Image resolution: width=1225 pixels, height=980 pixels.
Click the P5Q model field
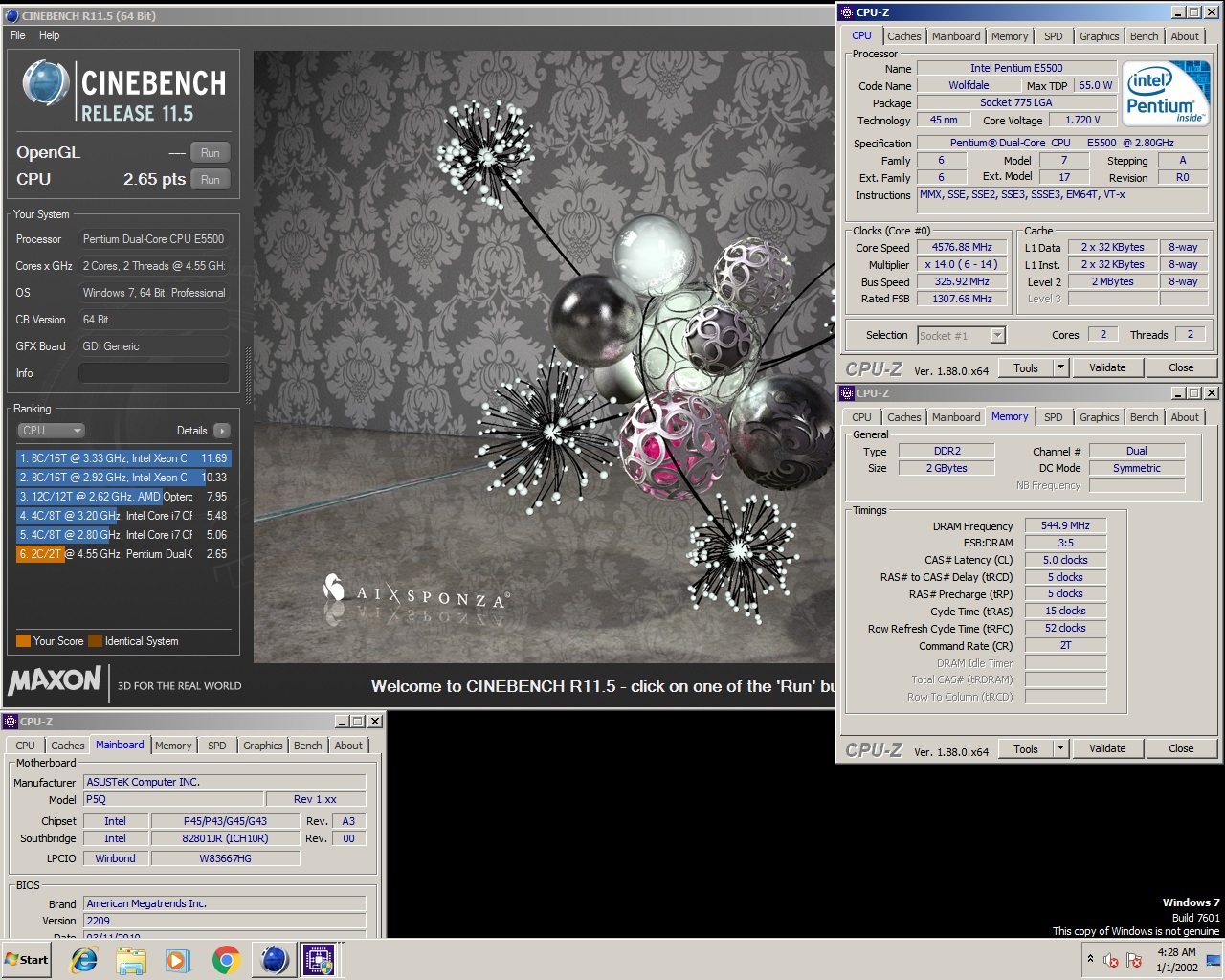click(173, 800)
